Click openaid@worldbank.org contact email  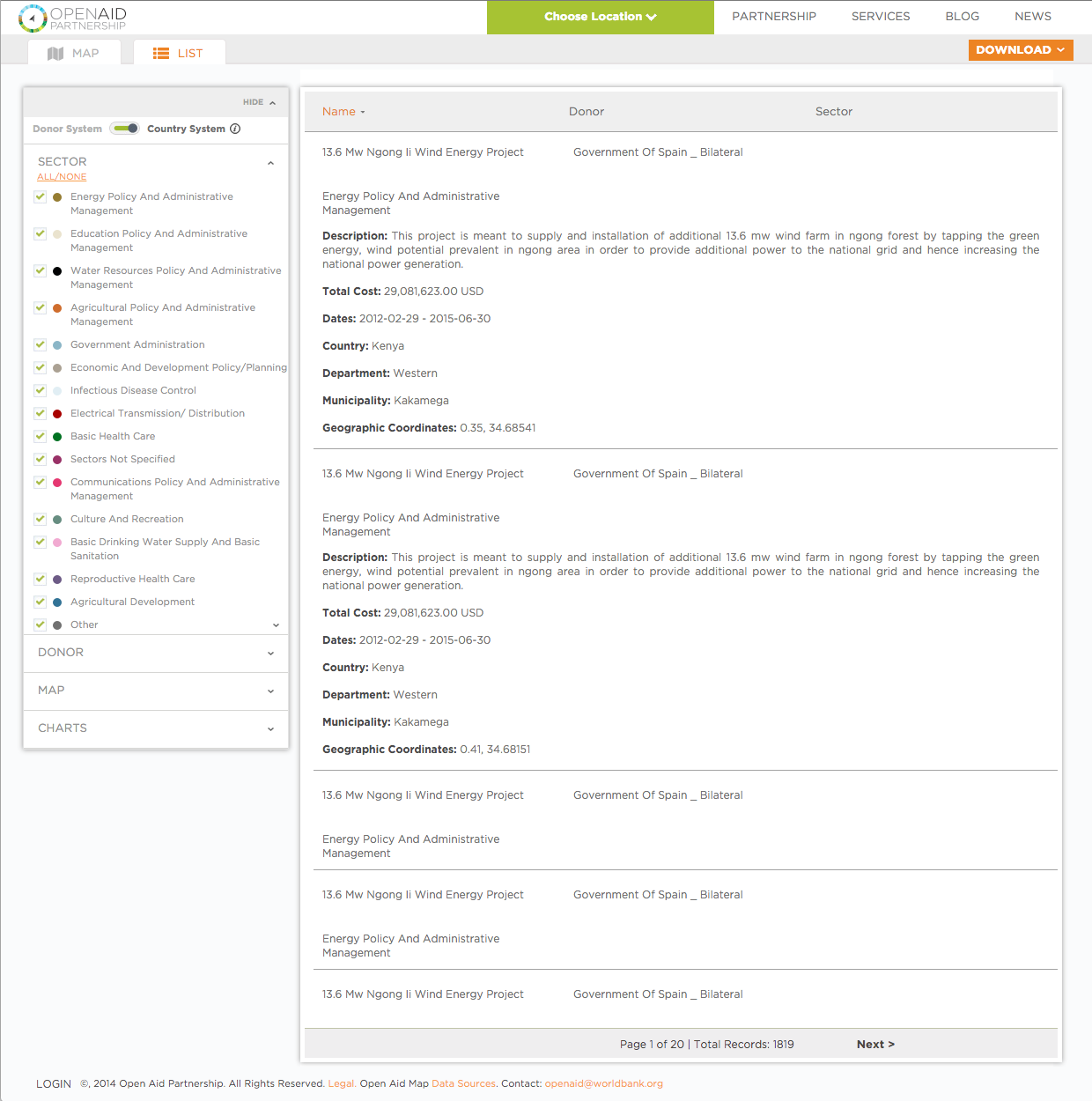click(604, 1084)
